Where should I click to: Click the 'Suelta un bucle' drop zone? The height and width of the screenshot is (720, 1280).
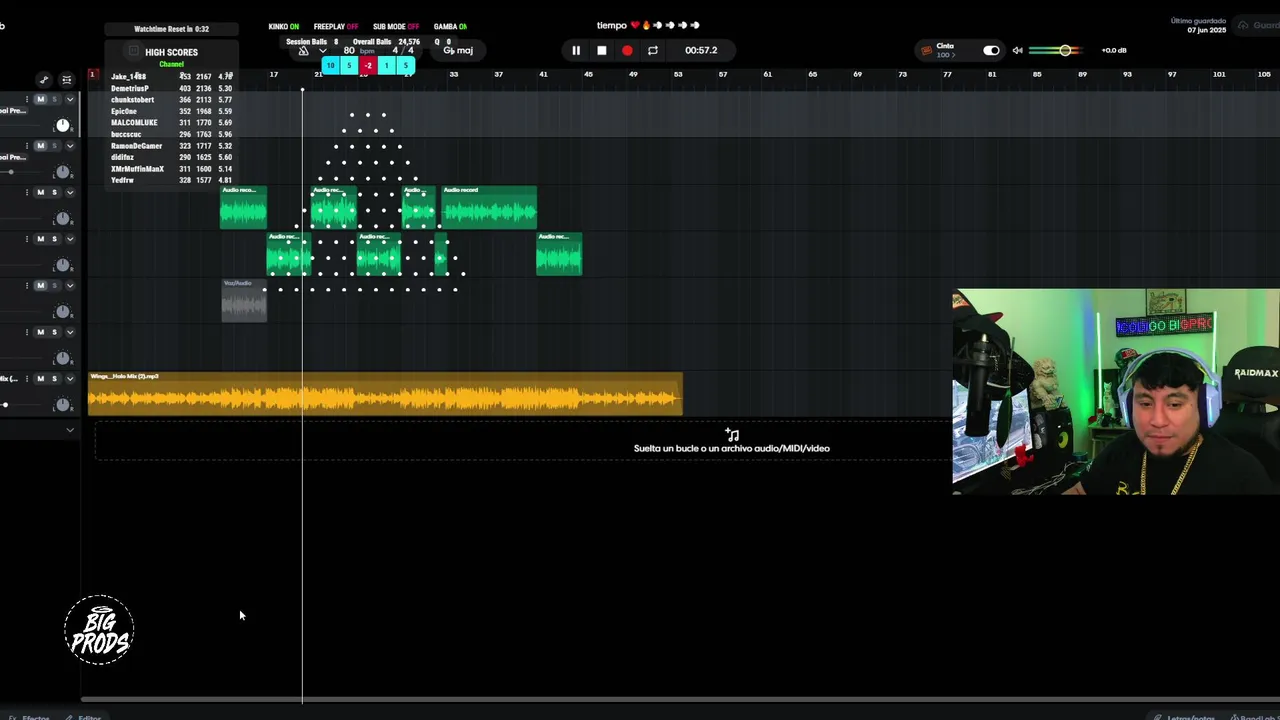coord(523,441)
